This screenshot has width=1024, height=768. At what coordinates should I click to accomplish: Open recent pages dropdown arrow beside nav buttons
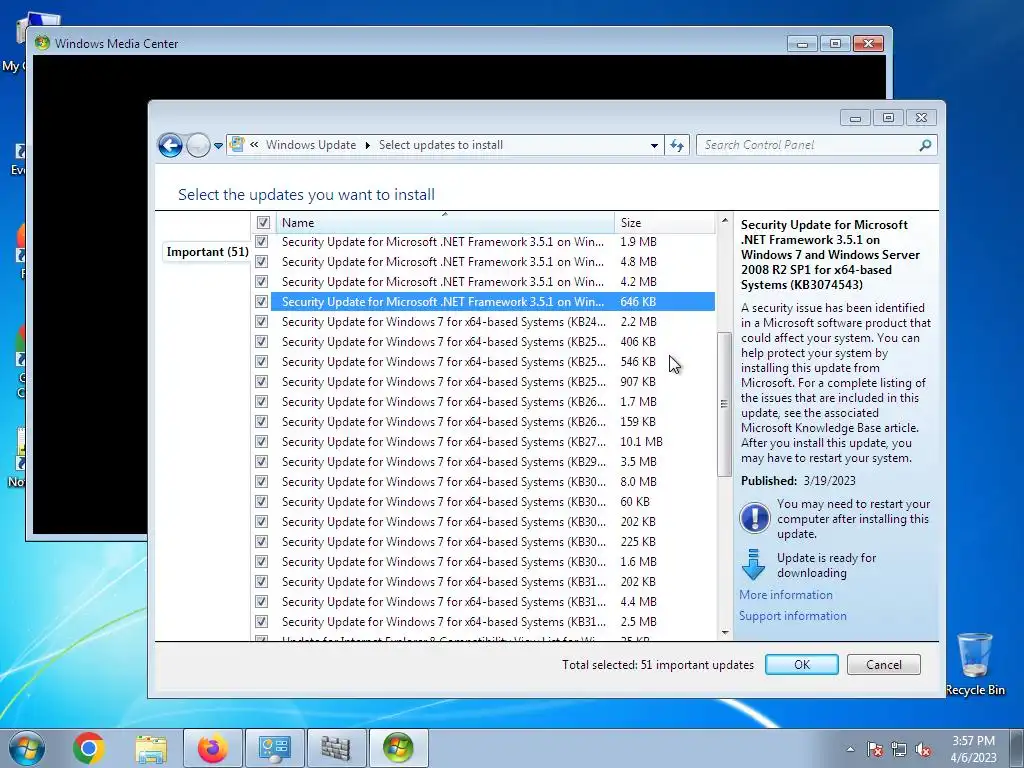pyautogui.click(x=218, y=146)
